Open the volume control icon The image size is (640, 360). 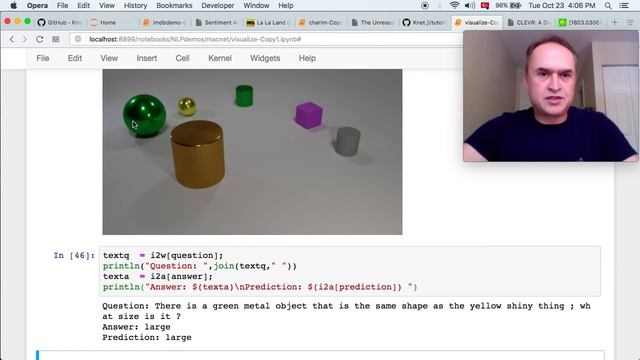pos(470,6)
